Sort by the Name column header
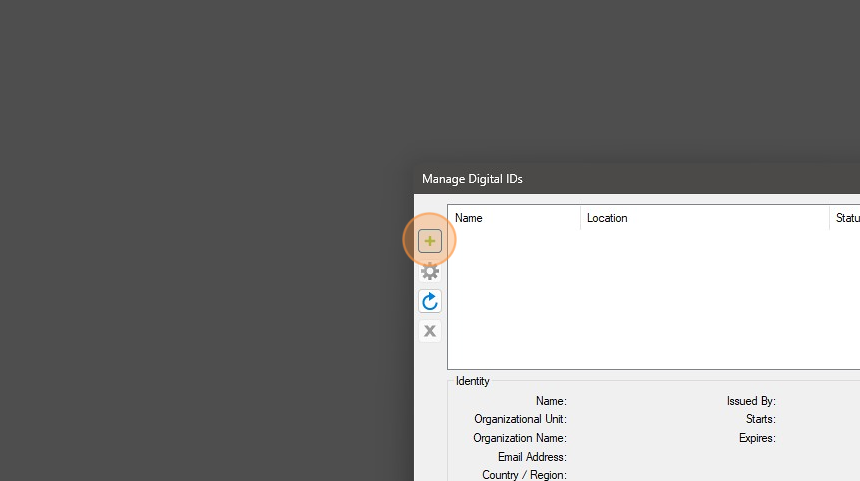This screenshot has height=481, width=860. pyautogui.click(x=513, y=218)
